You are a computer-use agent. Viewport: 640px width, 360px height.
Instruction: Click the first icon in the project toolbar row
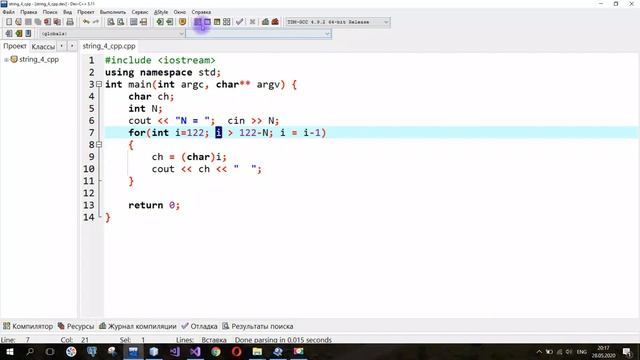tap(9, 33)
